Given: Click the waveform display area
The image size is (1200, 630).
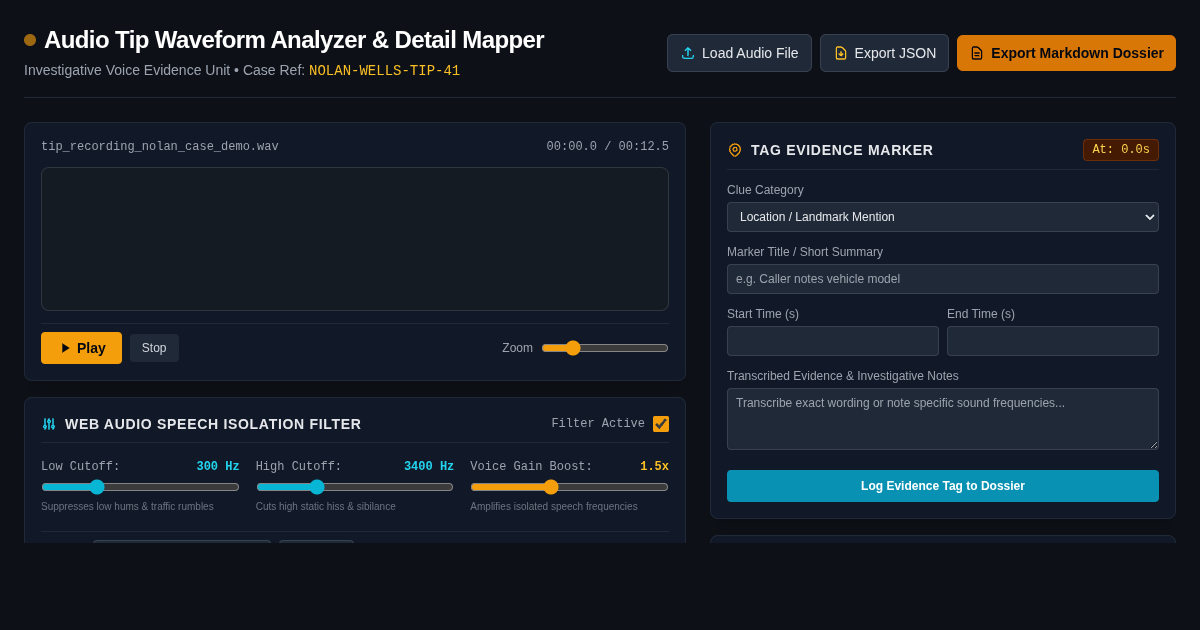Looking at the screenshot, I should pyautogui.click(x=355, y=239).
